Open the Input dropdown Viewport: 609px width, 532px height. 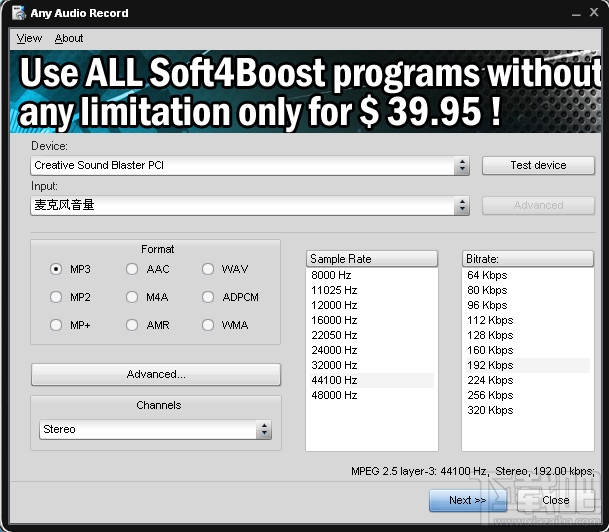pyautogui.click(x=250, y=205)
